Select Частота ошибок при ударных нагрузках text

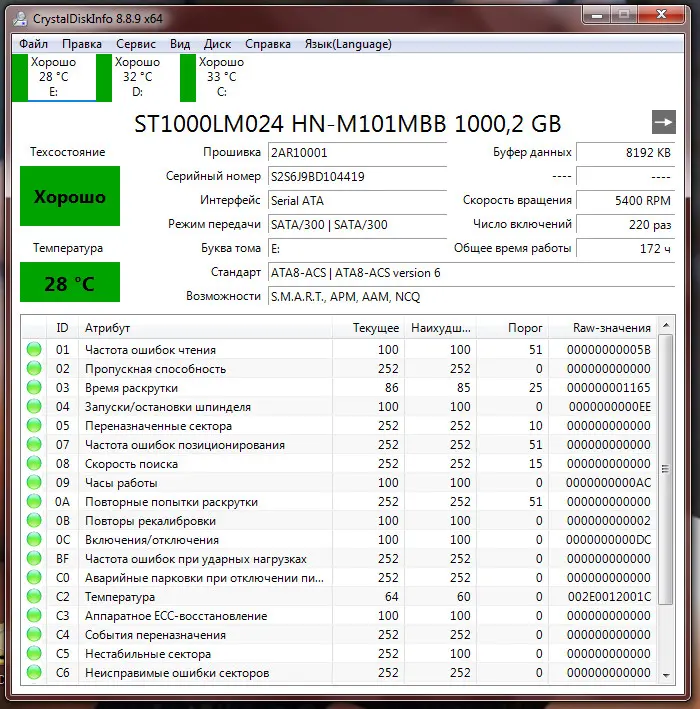click(x=196, y=559)
